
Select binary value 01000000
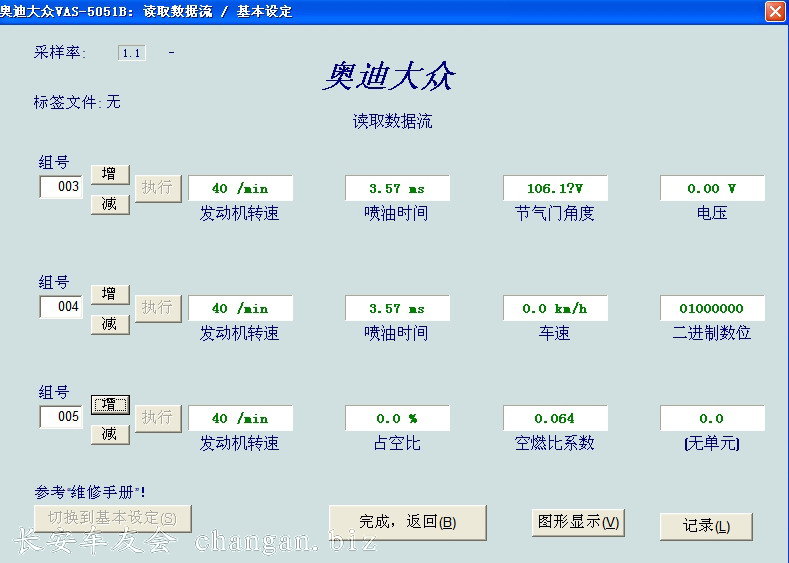coord(712,308)
